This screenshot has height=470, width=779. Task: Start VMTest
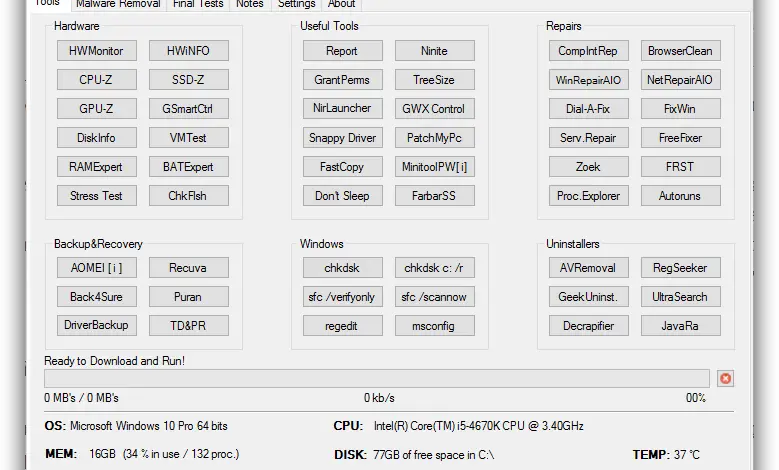[188, 138]
